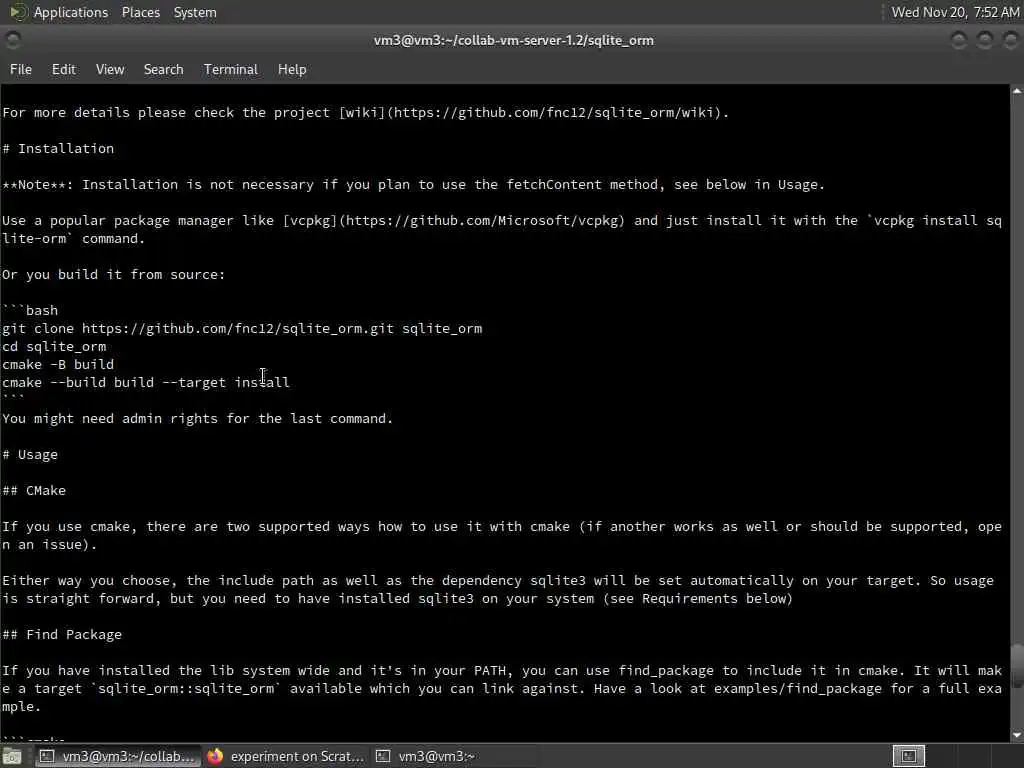
Task: Click the 'cmake --build build --target install' line
Action: tap(146, 383)
